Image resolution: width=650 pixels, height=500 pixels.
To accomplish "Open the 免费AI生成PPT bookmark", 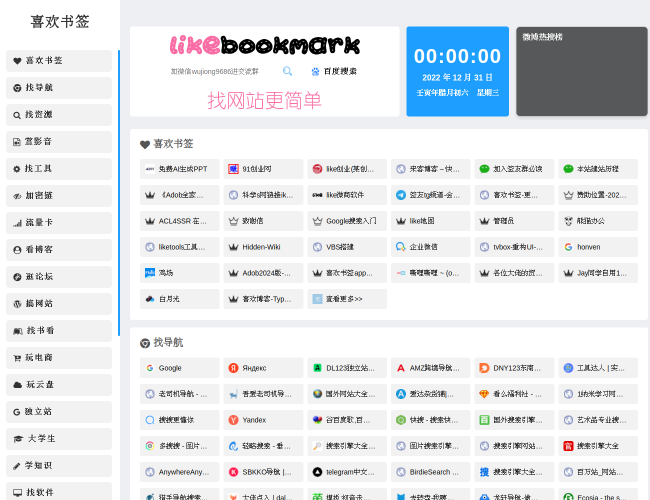I will 179,169.
